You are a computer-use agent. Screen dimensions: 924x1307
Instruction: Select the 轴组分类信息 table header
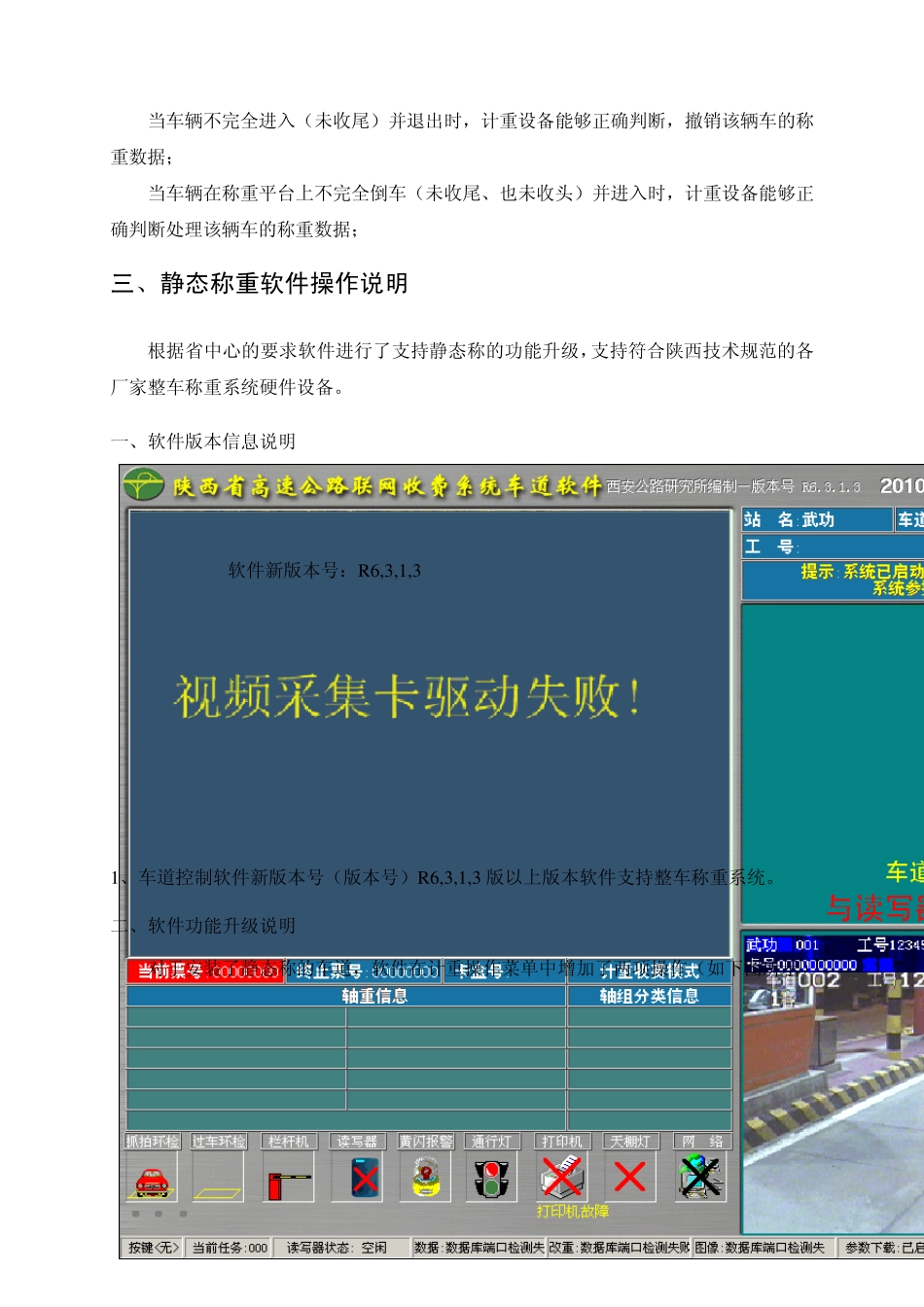pyautogui.click(x=650, y=996)
